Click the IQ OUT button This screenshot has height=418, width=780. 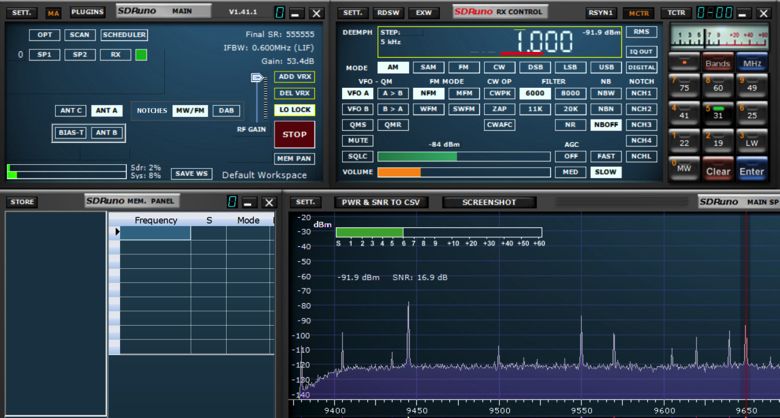click(641, 52)
